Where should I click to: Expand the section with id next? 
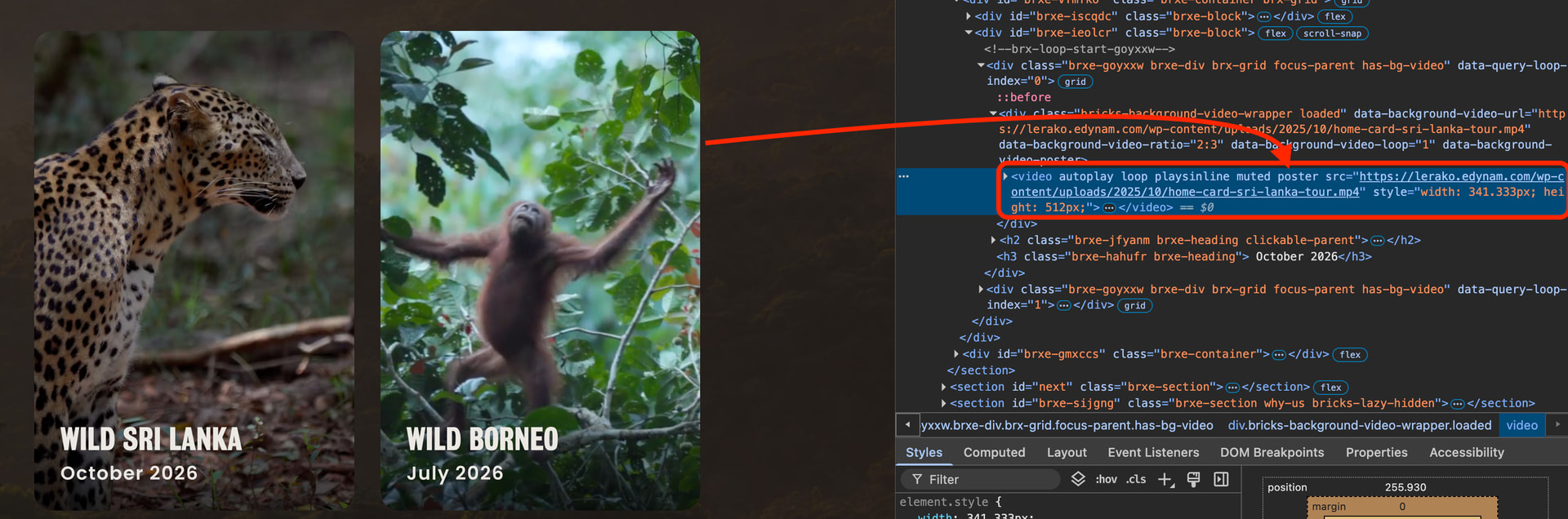click(x=944, y=387)
